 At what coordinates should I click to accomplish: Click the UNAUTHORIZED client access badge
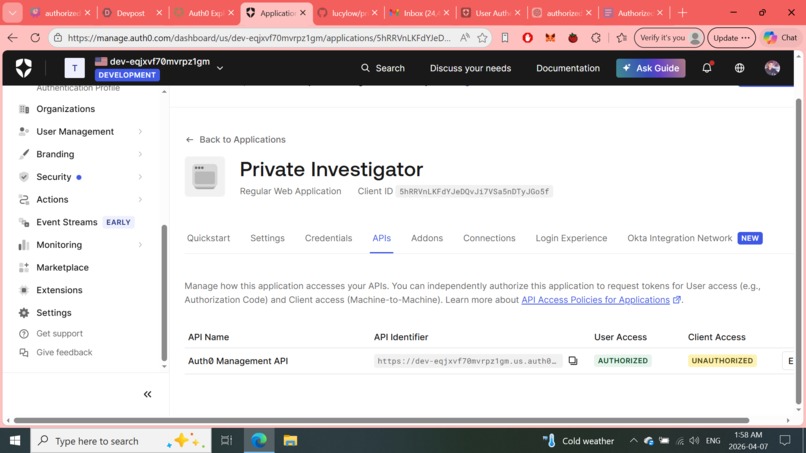pyautogui.click(x=722, y=361)
